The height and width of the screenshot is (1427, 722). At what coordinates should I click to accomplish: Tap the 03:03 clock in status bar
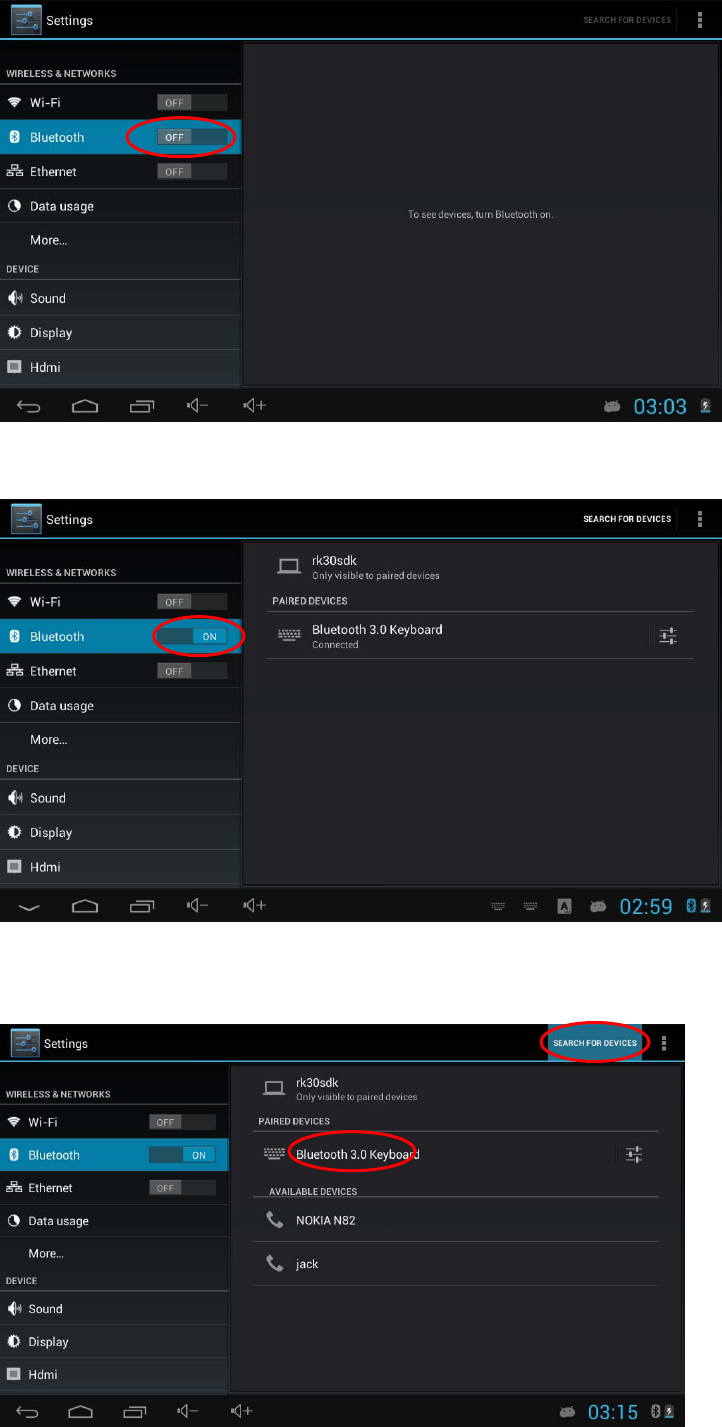point(661,406)
